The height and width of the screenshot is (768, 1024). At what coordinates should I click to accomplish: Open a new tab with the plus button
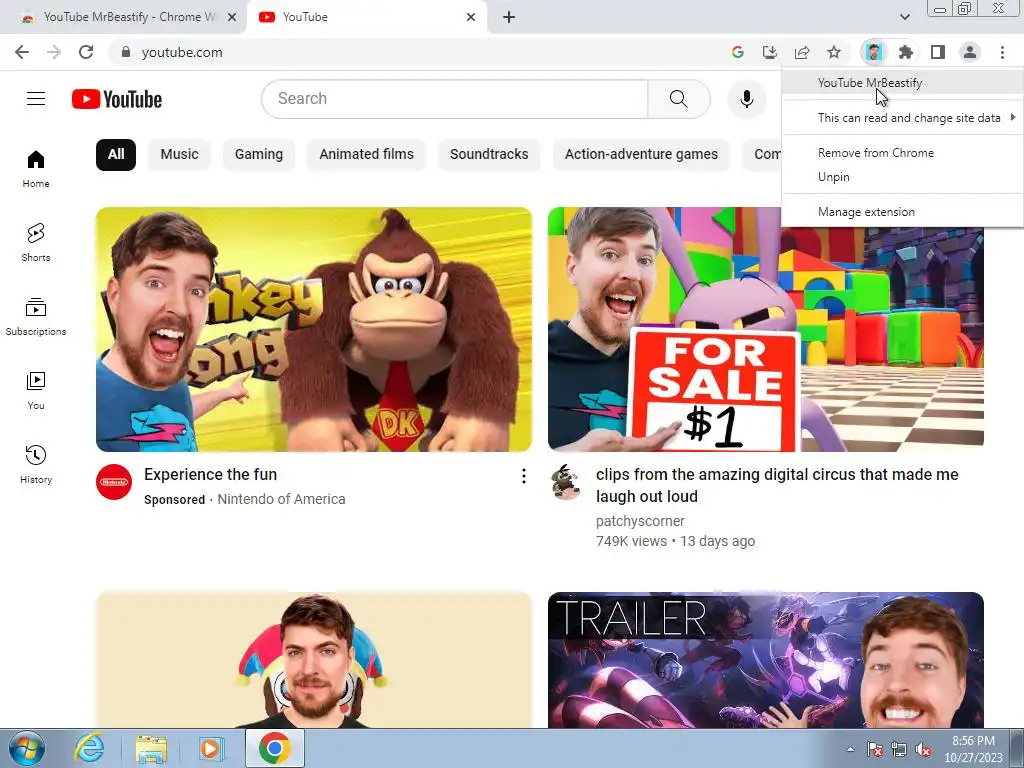509,17
